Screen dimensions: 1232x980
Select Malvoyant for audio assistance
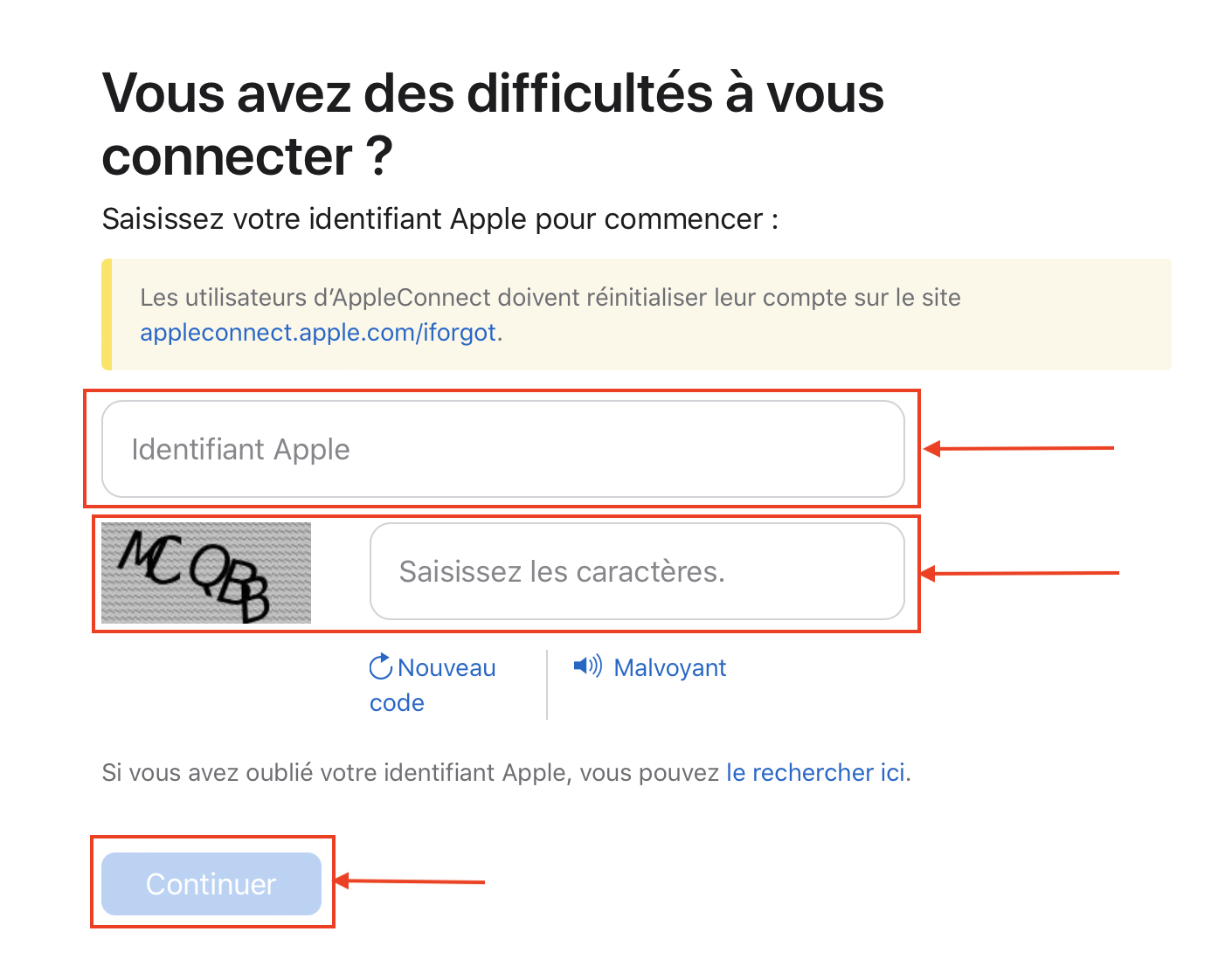(669, 666)
